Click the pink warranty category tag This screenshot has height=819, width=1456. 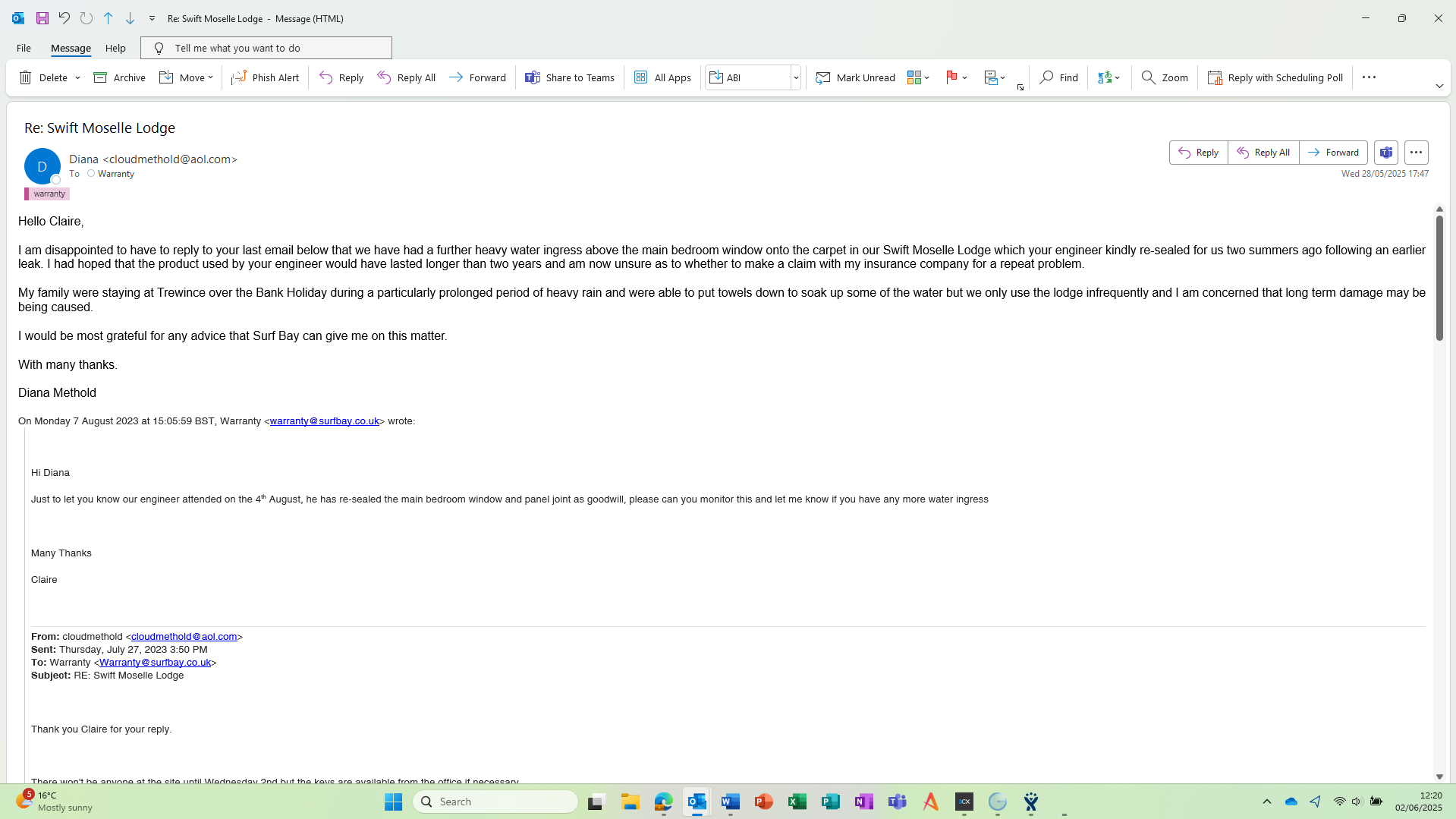(47, 194)
